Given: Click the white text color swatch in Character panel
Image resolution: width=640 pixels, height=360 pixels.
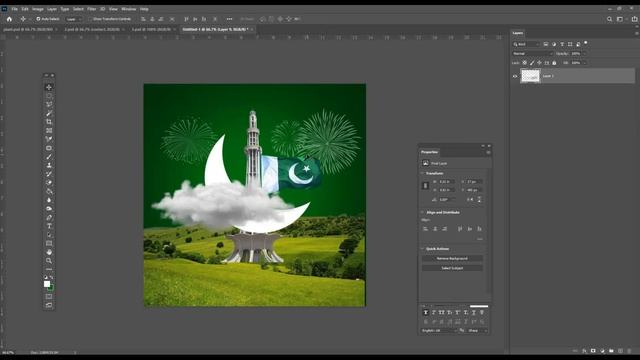Looking at the screenshot, I should (x=479, y=306).
